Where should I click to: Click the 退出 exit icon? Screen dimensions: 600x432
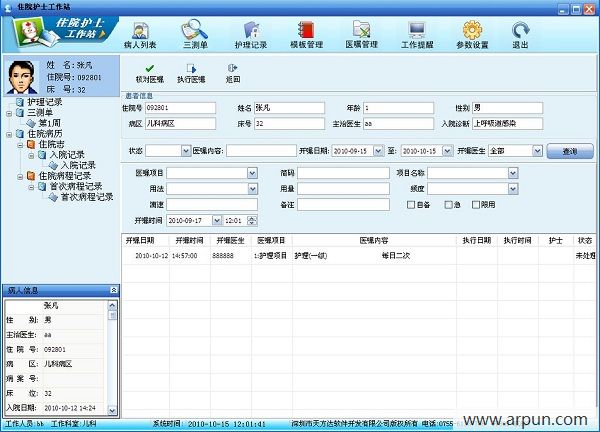pyautogui.click(x=520, y=35)
